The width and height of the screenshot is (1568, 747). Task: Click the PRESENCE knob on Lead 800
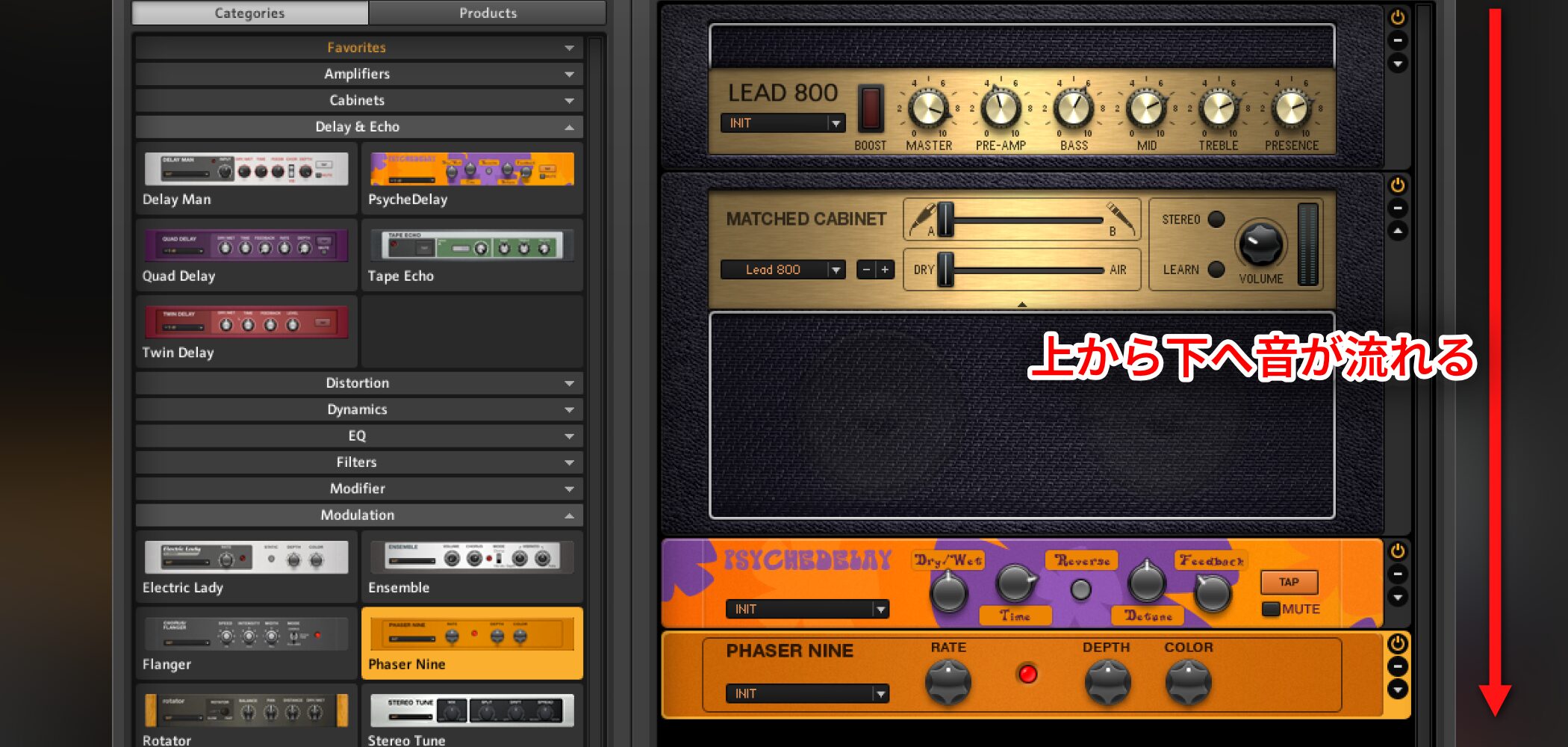(1291, 109)
